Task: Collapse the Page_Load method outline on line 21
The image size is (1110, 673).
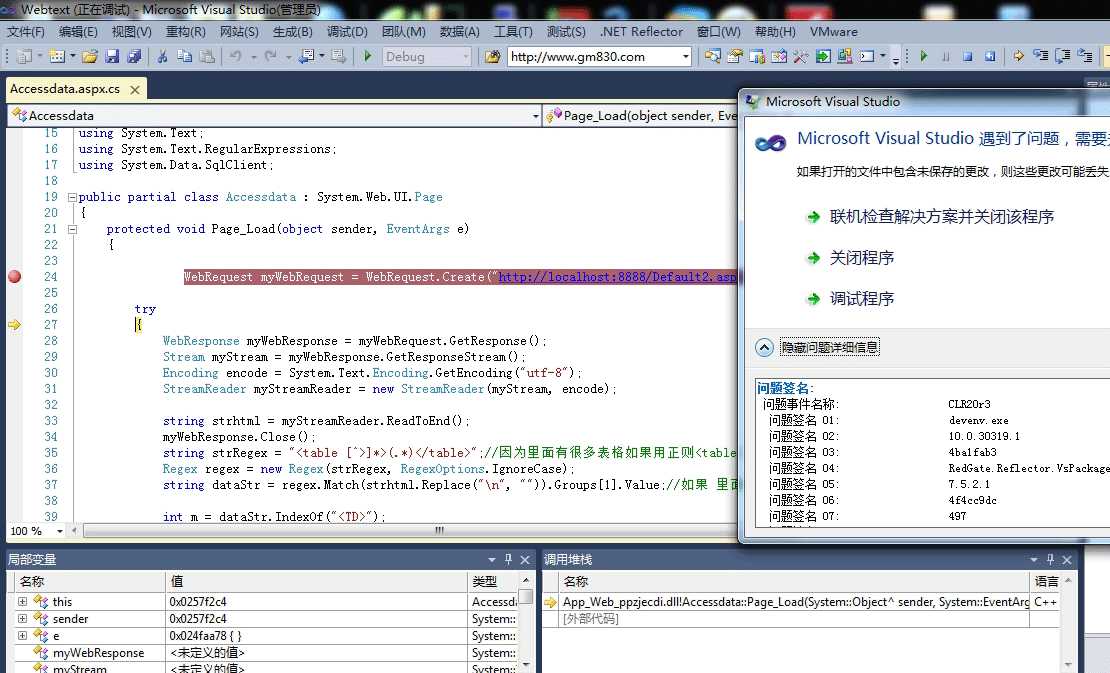Action: point(71,229)
